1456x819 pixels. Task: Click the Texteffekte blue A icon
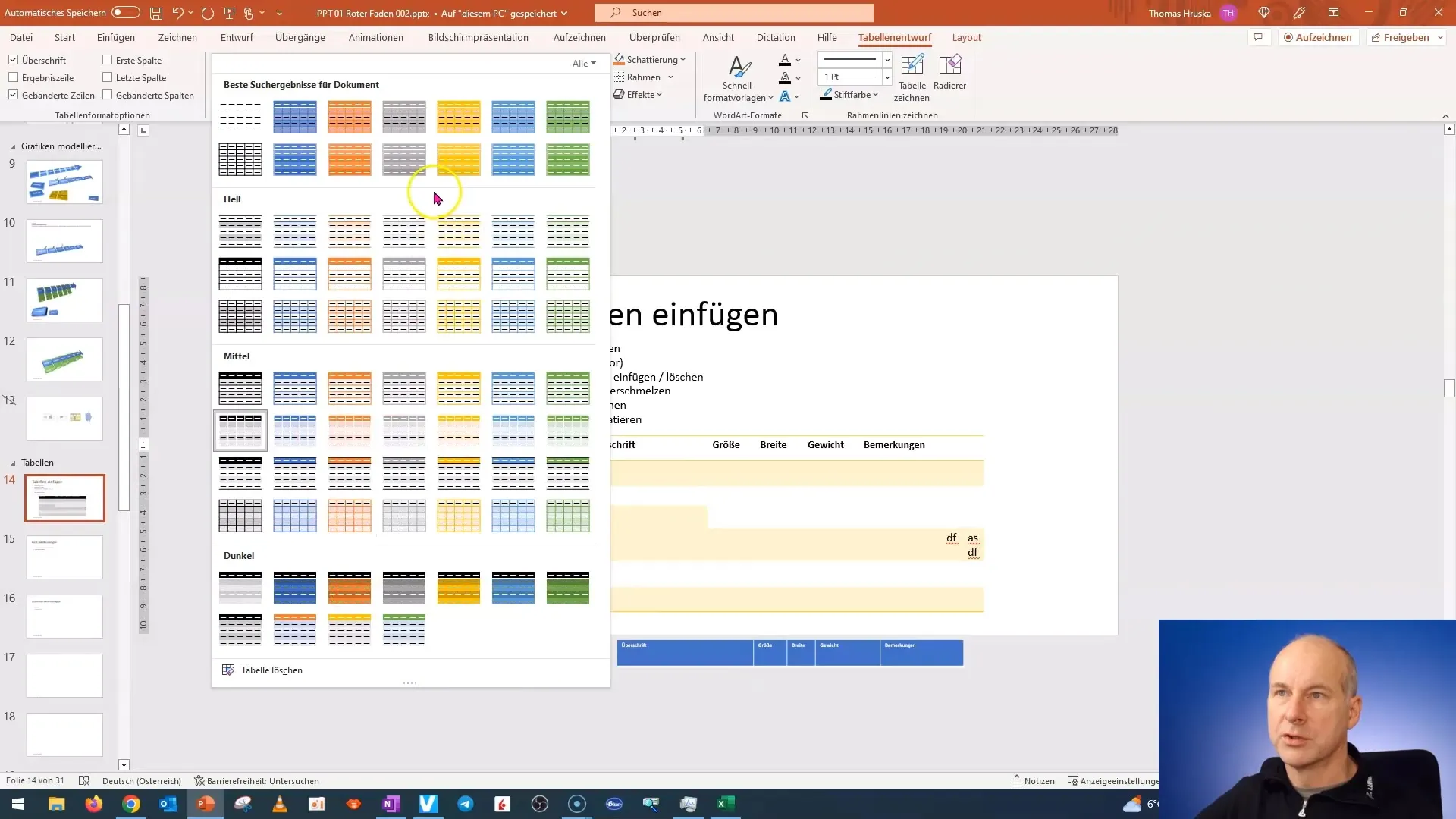785,96
